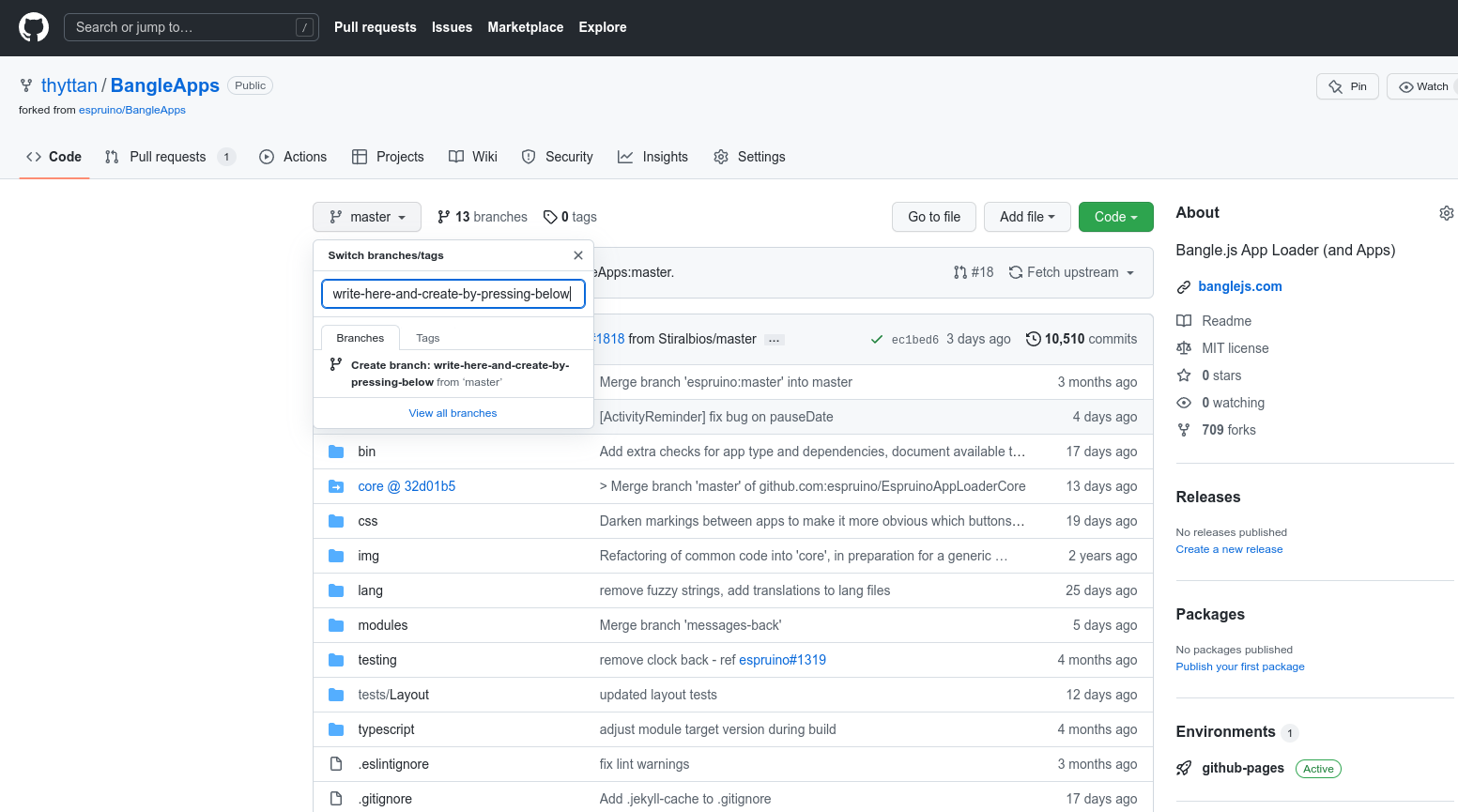
Task: Click the branch name input field
Action: (x=453, y=294)
